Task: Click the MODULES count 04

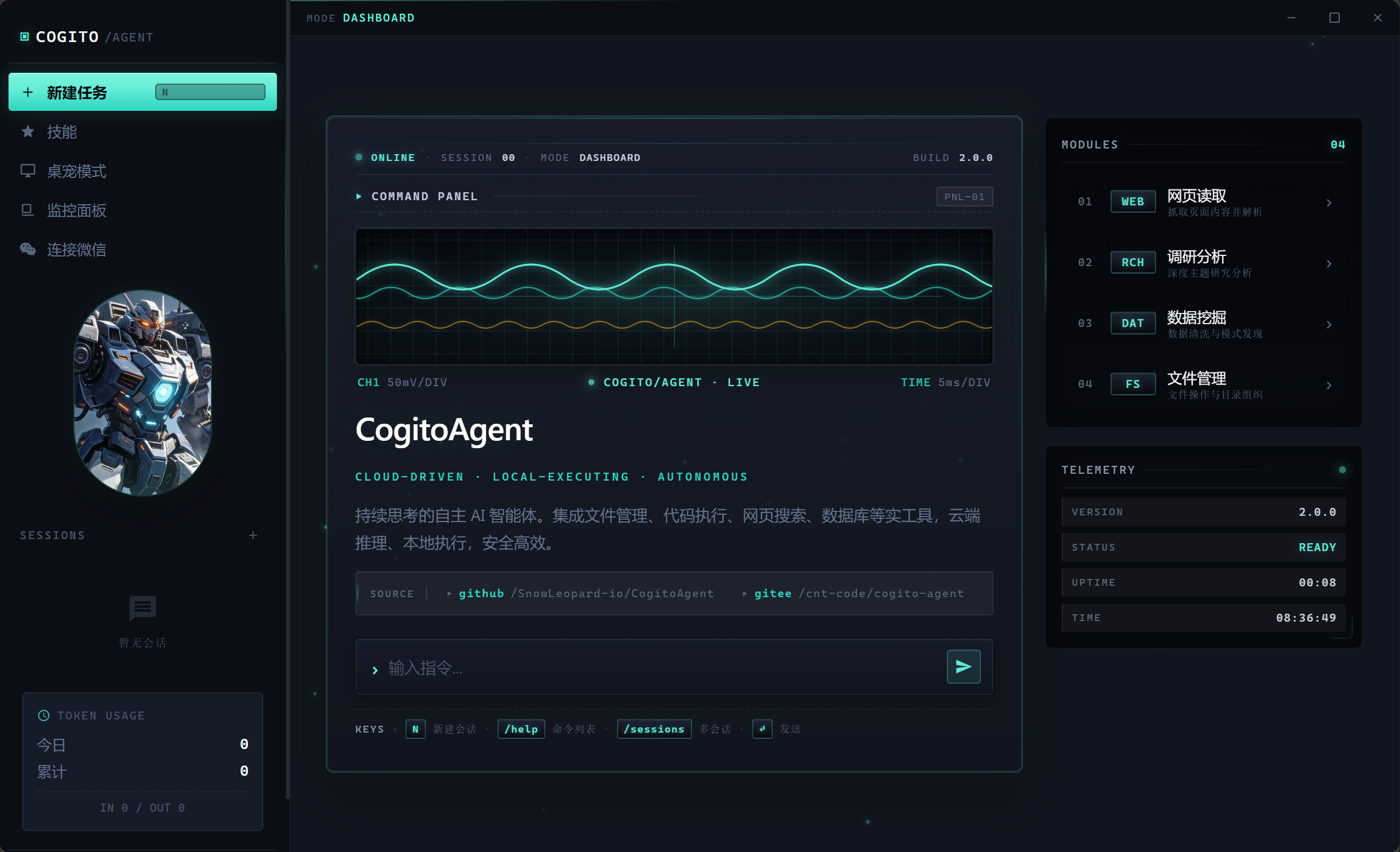Action: point(1337,144)
